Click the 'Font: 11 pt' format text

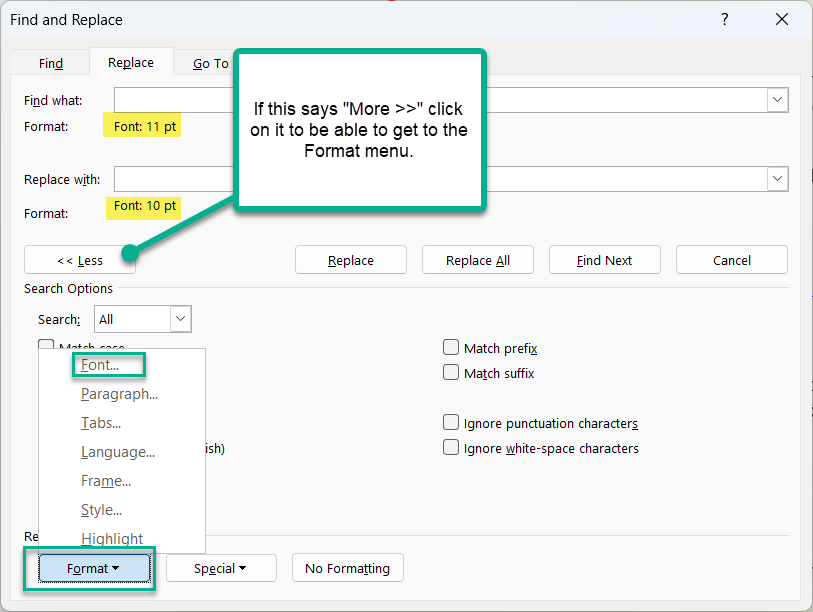tap(145, 127)
